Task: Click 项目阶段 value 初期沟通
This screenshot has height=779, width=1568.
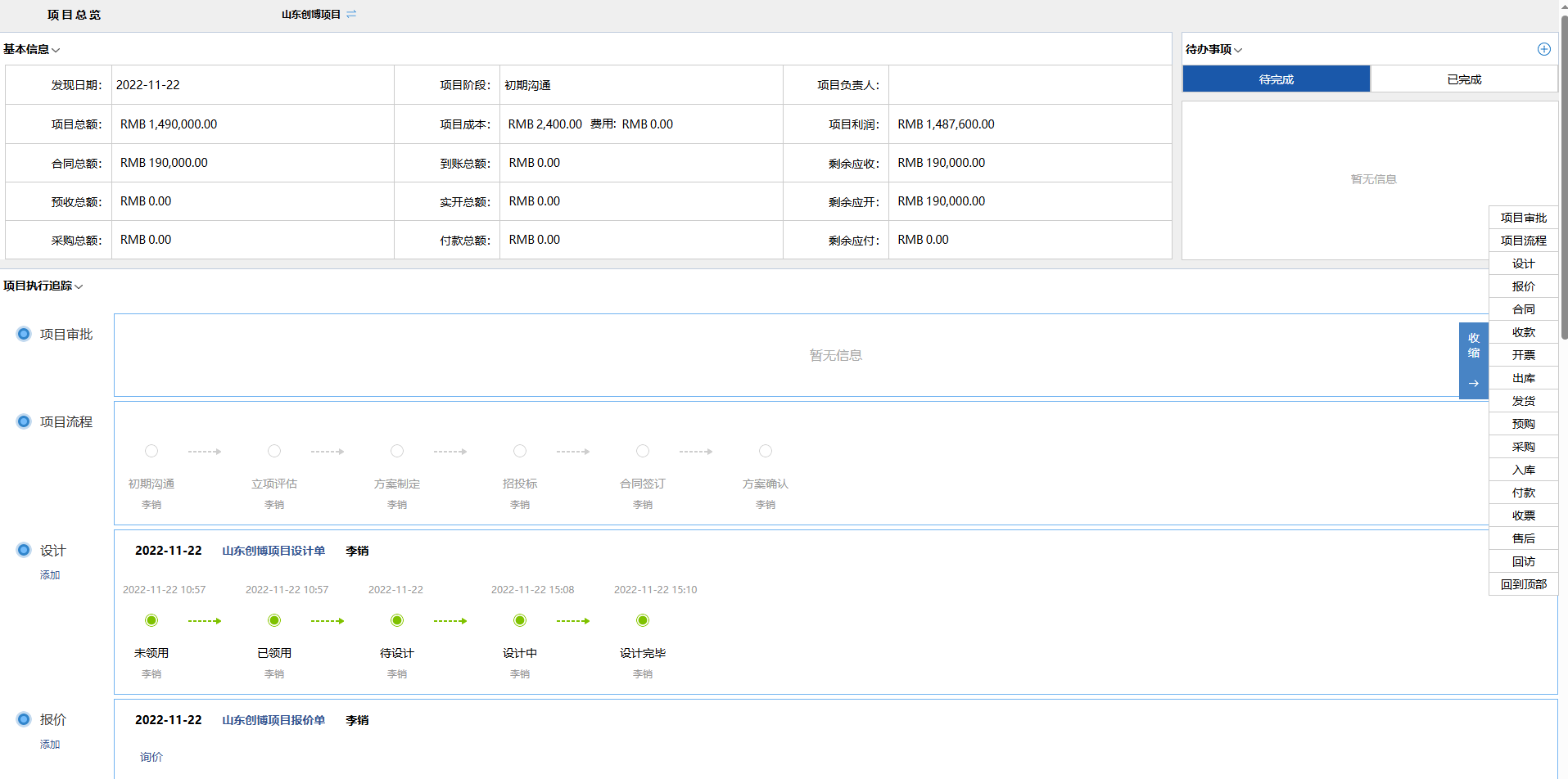Action: point(527,85)
